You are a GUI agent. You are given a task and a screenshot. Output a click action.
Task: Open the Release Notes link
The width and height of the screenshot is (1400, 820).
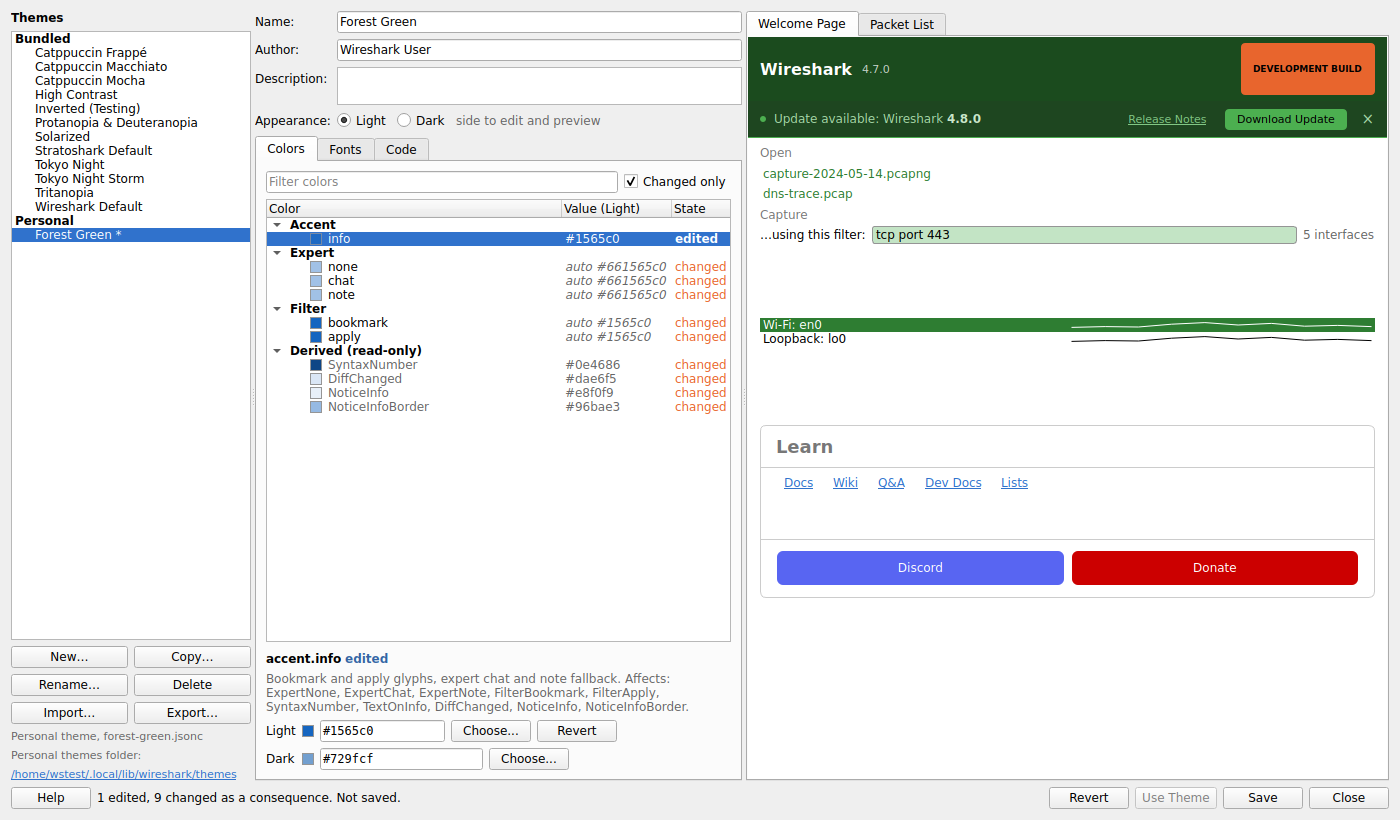pyautogui.click(x=1167, y=119)
